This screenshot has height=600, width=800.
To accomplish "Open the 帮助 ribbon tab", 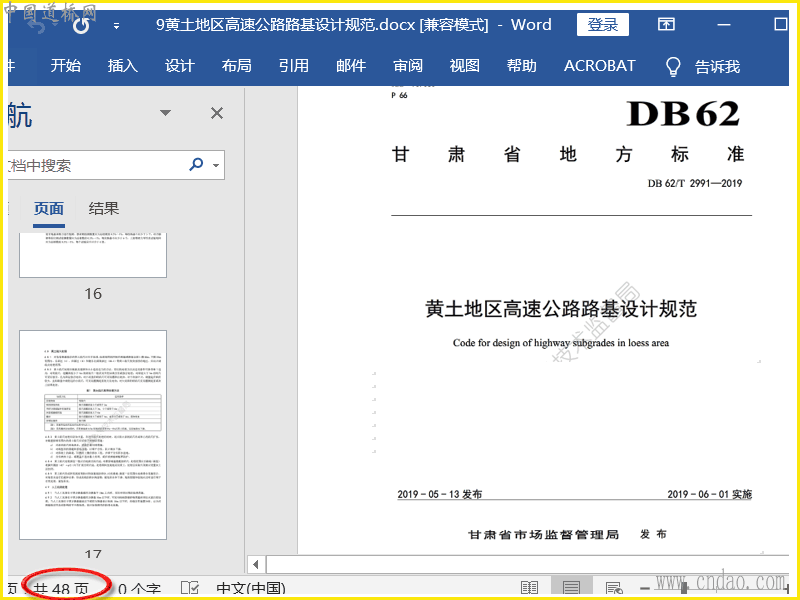I will [x=521, y=65].
